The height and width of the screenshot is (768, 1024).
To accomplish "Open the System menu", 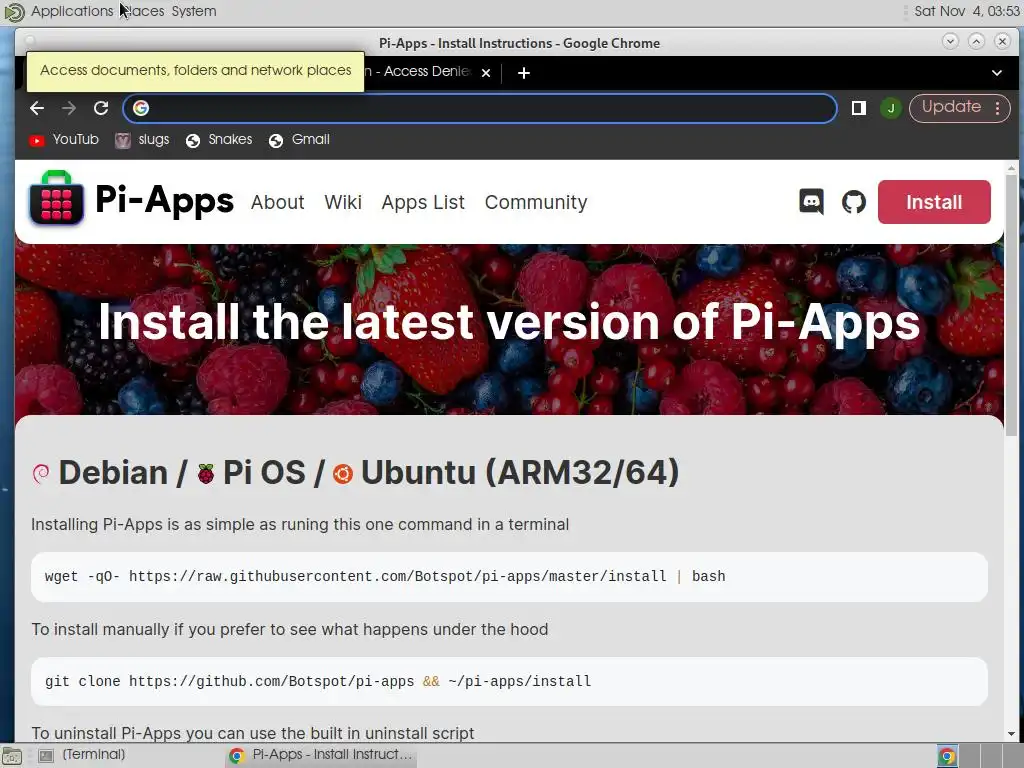I will 194,11.
